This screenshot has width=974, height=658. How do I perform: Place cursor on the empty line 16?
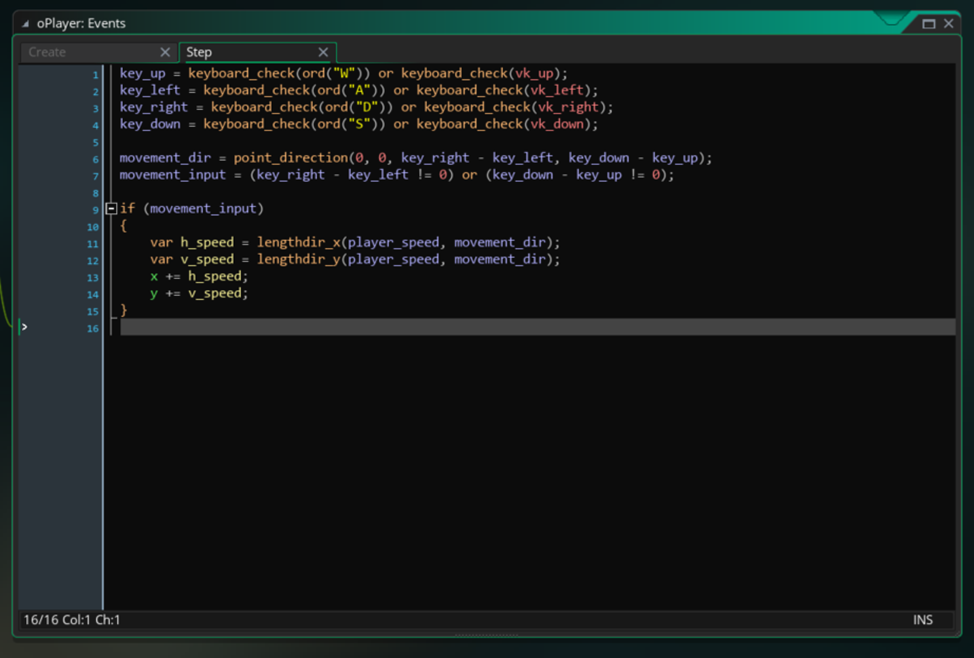300,326
